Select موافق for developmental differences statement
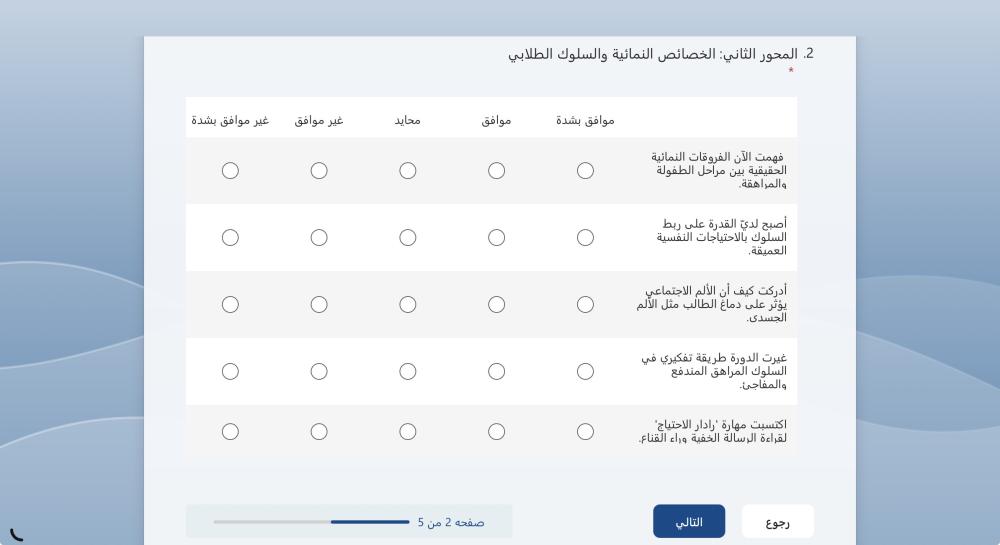1000x545 pixels. 496,171
